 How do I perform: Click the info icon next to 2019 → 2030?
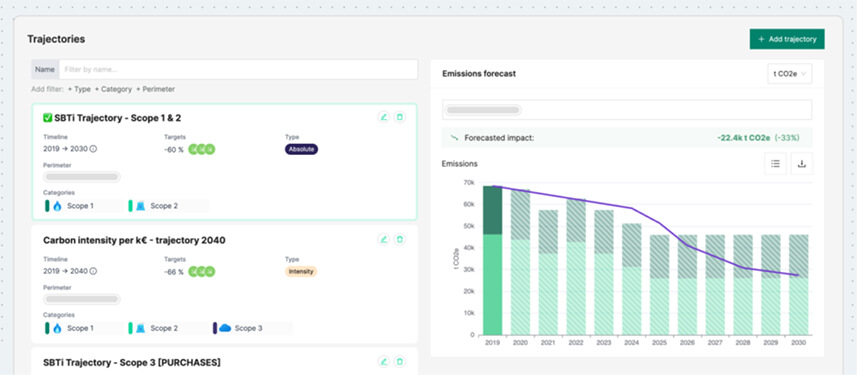(x=93, y=149)
